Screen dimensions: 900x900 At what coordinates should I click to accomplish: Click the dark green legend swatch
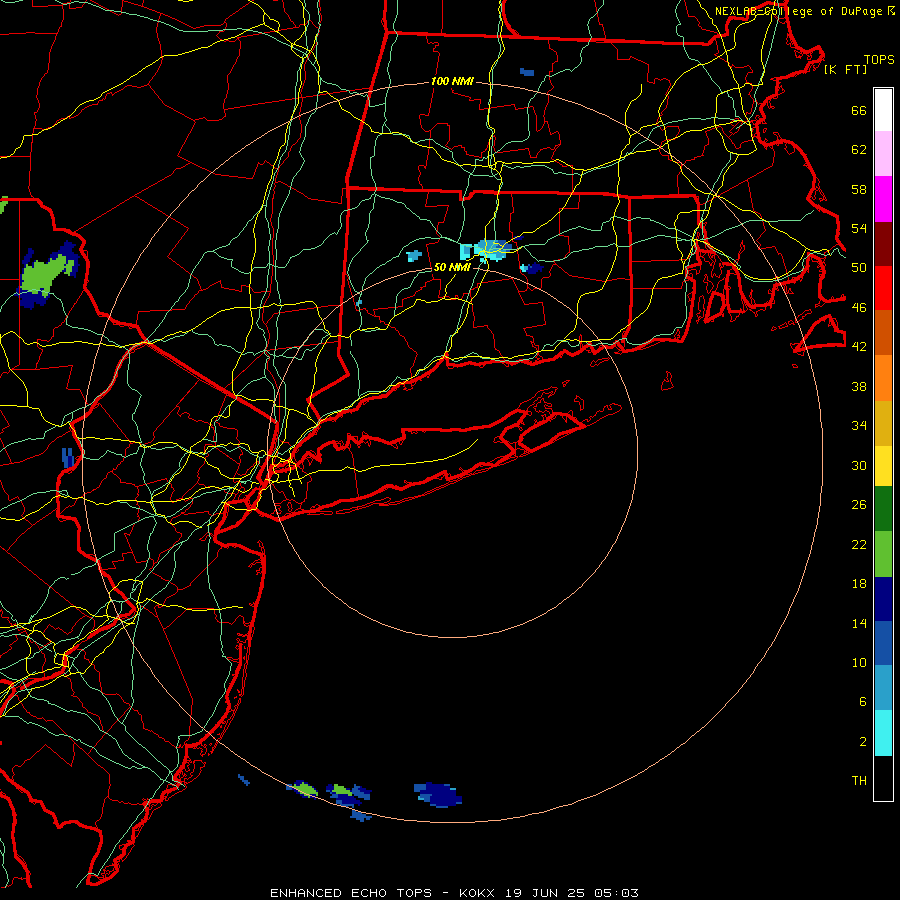pyautogui.click(x=883, y=509)
